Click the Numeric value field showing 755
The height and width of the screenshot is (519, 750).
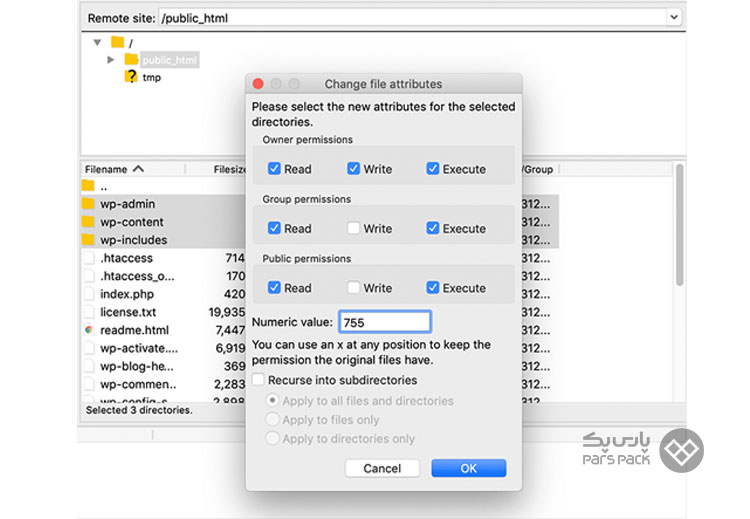point(385,322)
